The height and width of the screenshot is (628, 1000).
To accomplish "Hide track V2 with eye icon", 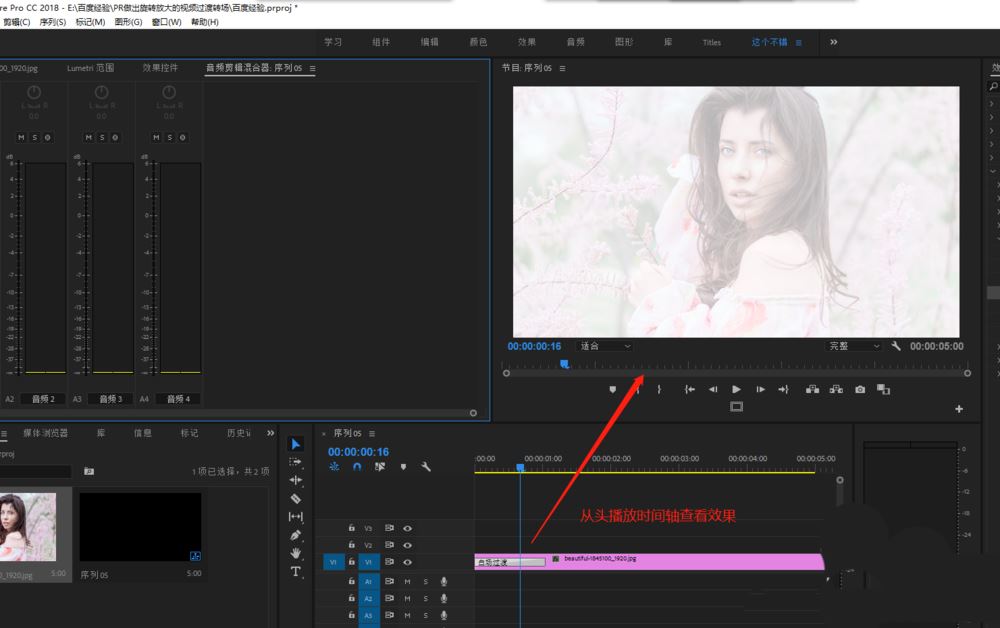I will (407, 545).
